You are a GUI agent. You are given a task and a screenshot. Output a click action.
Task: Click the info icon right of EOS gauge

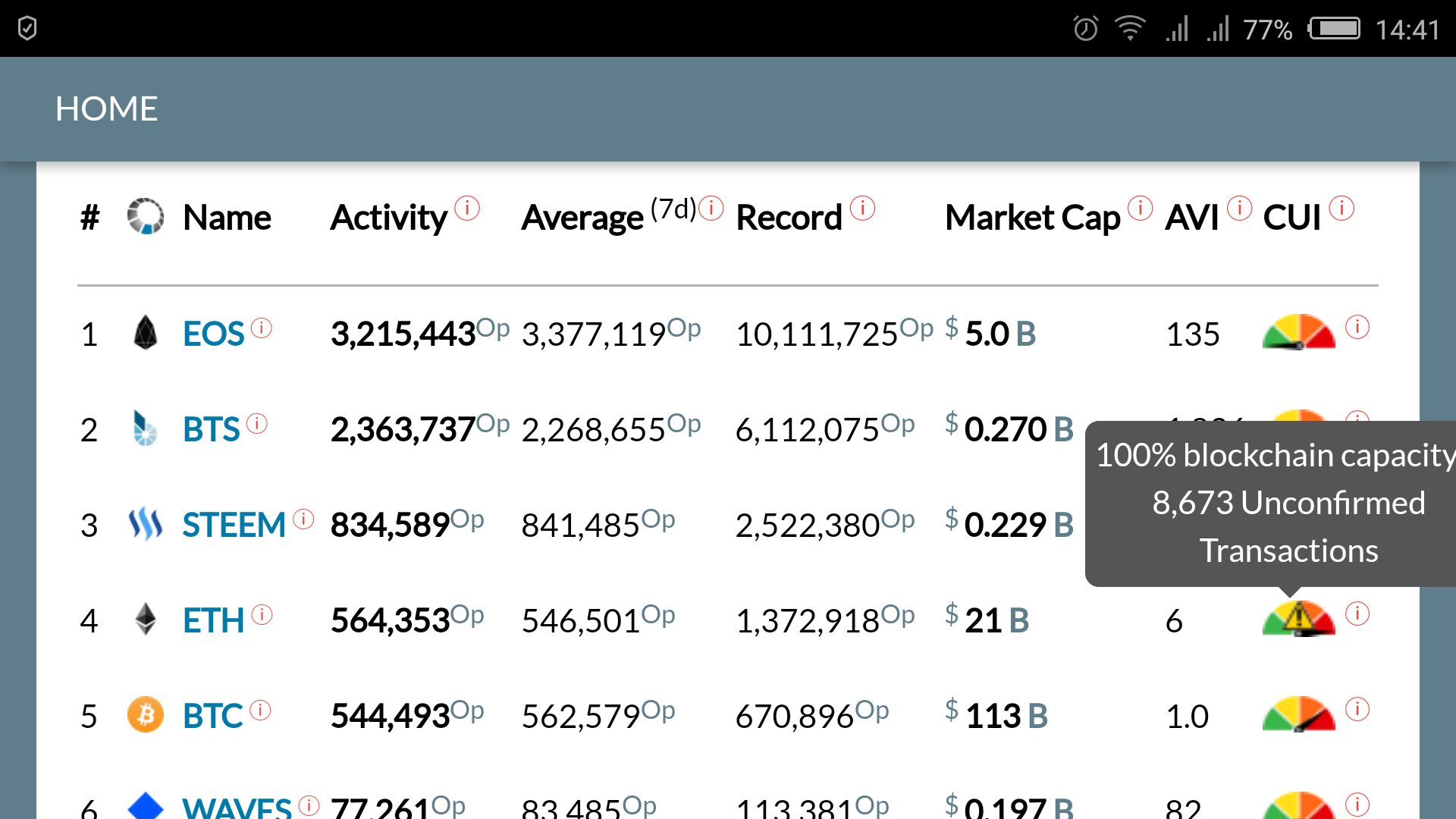tap(1357, 328)
